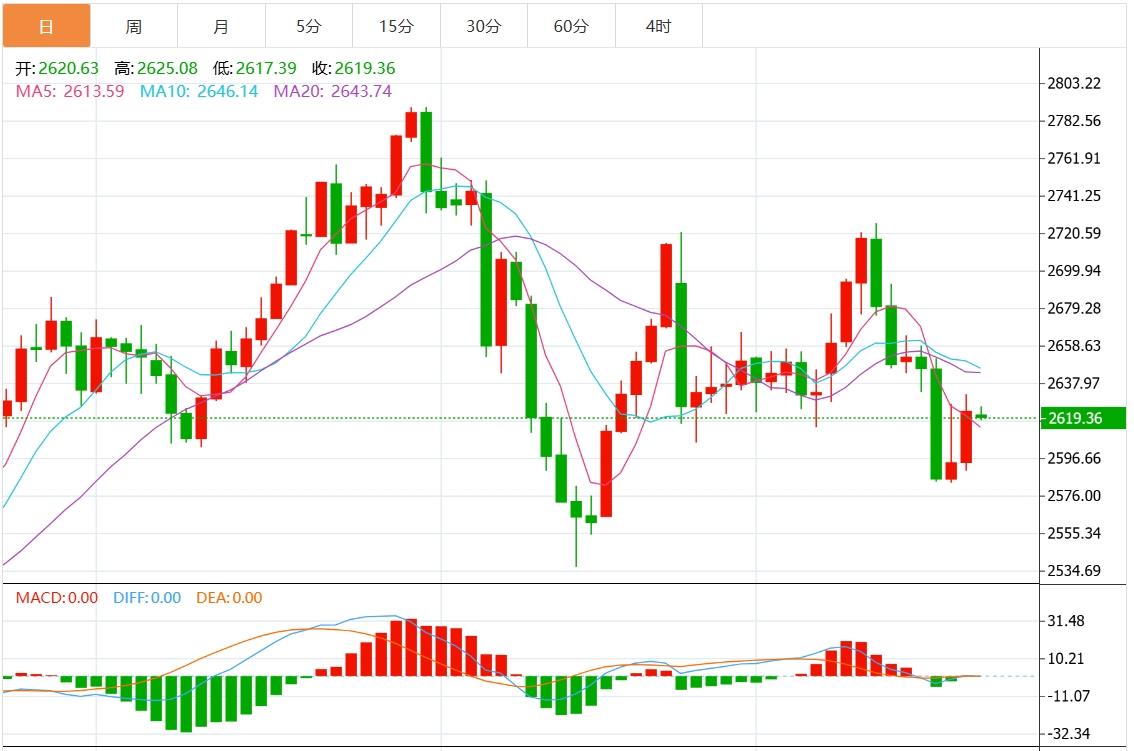Select the 周 weekly timeframe tab
The height and width of the screenshot is (751, 1134).
134,26
